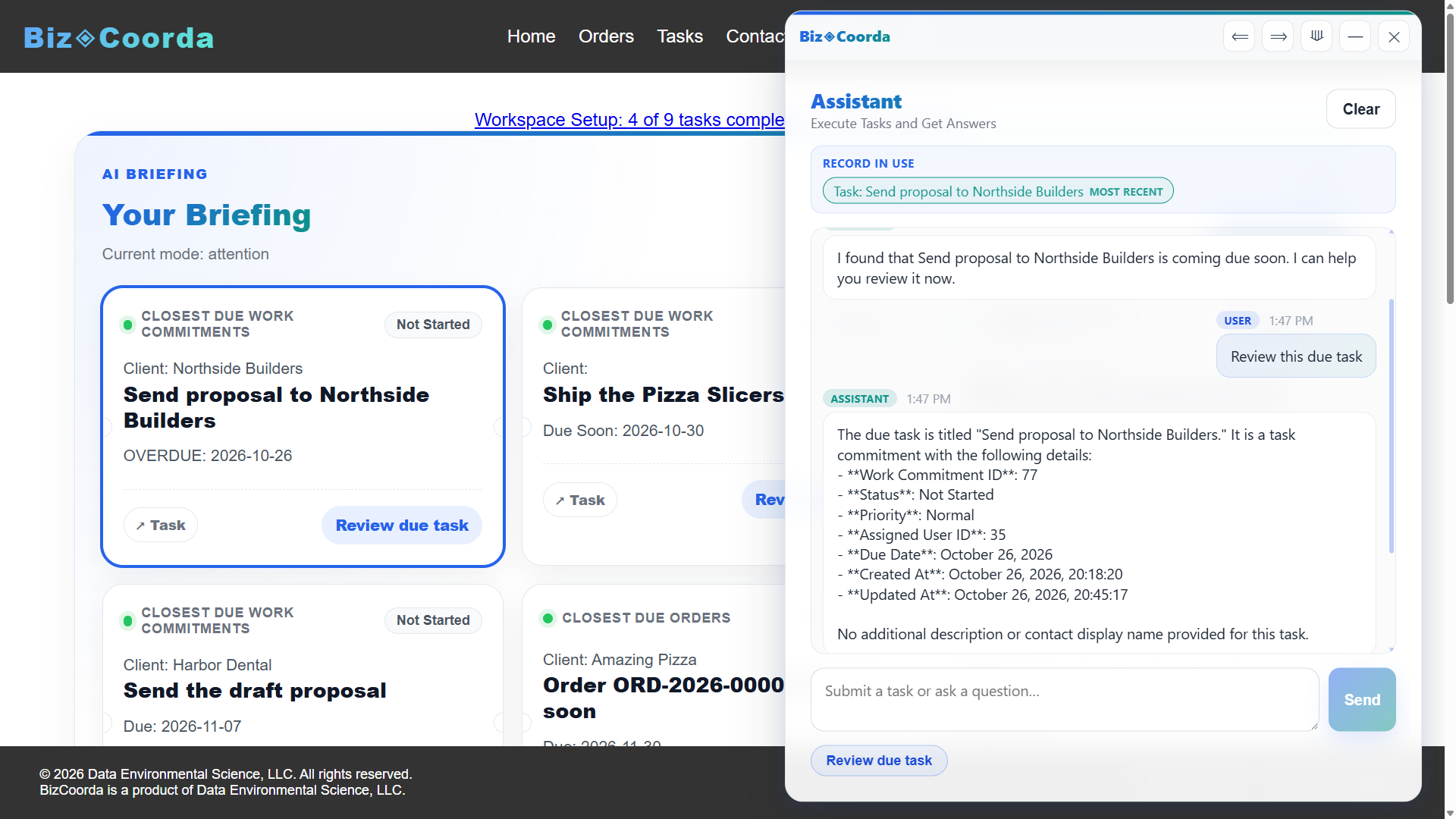
Task: Open Task link on Pizza Slicers card
Action: (580, 500)
